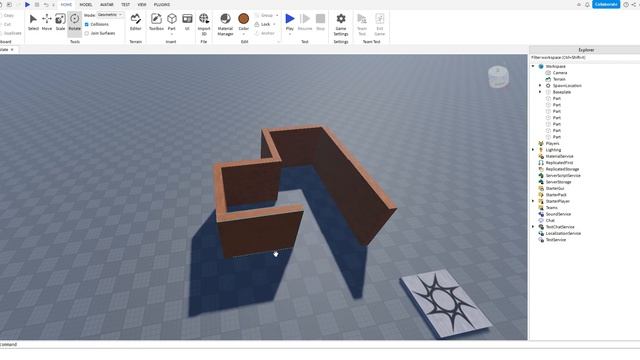Select the Workspace globe icon in Explorer
The width and height of the screenshot is (640, 360).
pos(541,66)
